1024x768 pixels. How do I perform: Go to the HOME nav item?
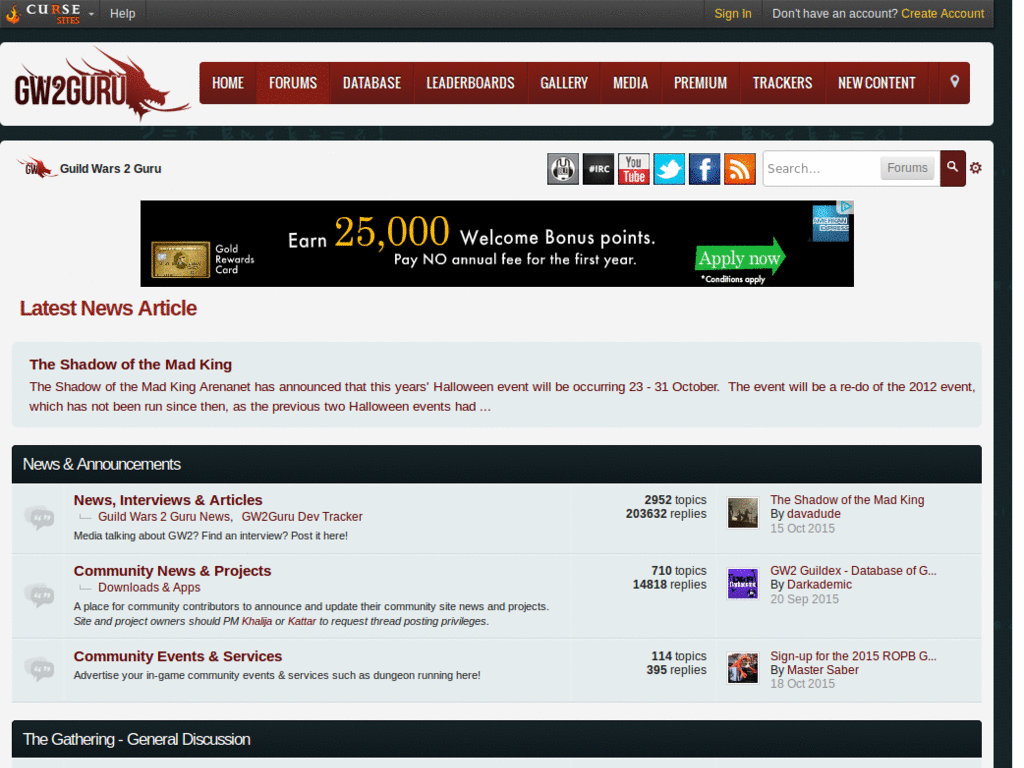pos(228,83)
